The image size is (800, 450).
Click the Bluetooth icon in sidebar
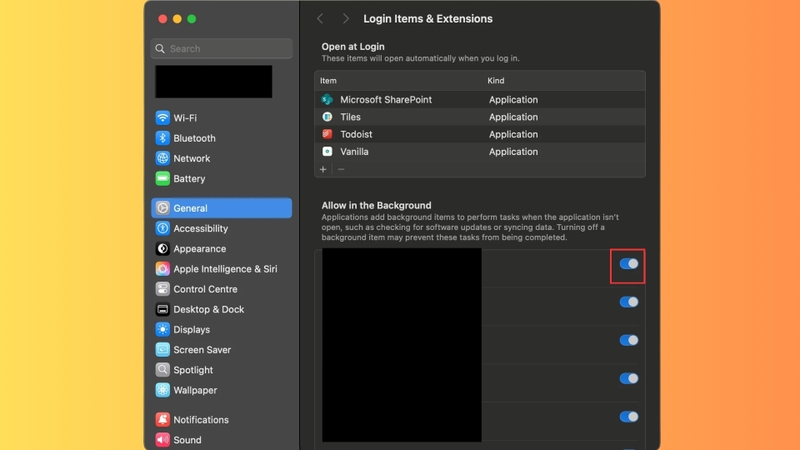162,138
